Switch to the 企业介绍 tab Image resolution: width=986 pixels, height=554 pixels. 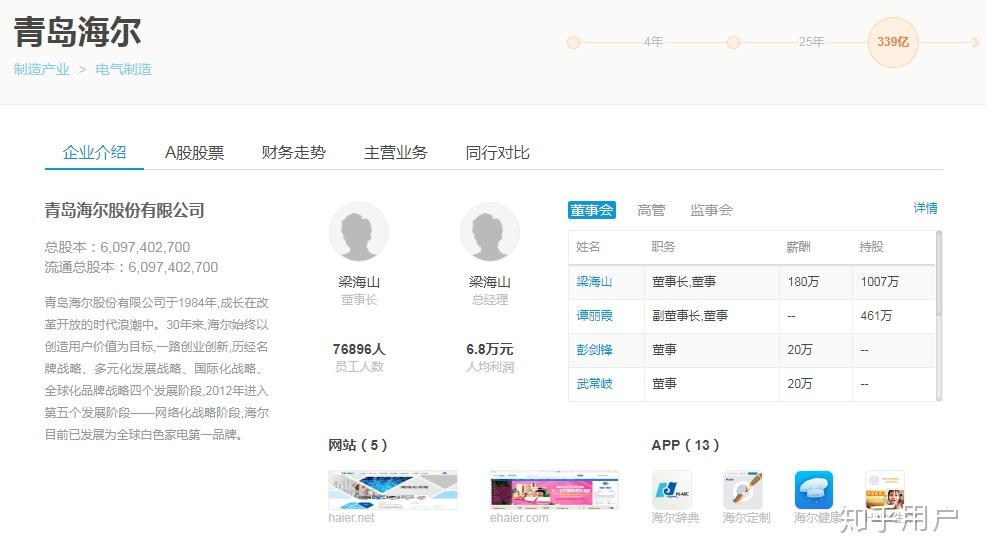pyautogui.click(x=94, y=152)
